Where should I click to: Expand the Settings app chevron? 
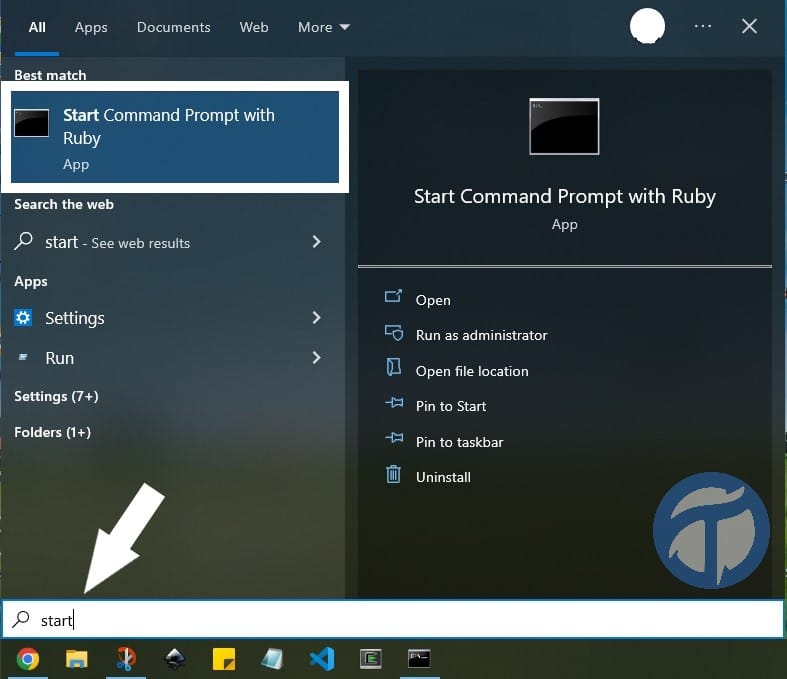316,318
